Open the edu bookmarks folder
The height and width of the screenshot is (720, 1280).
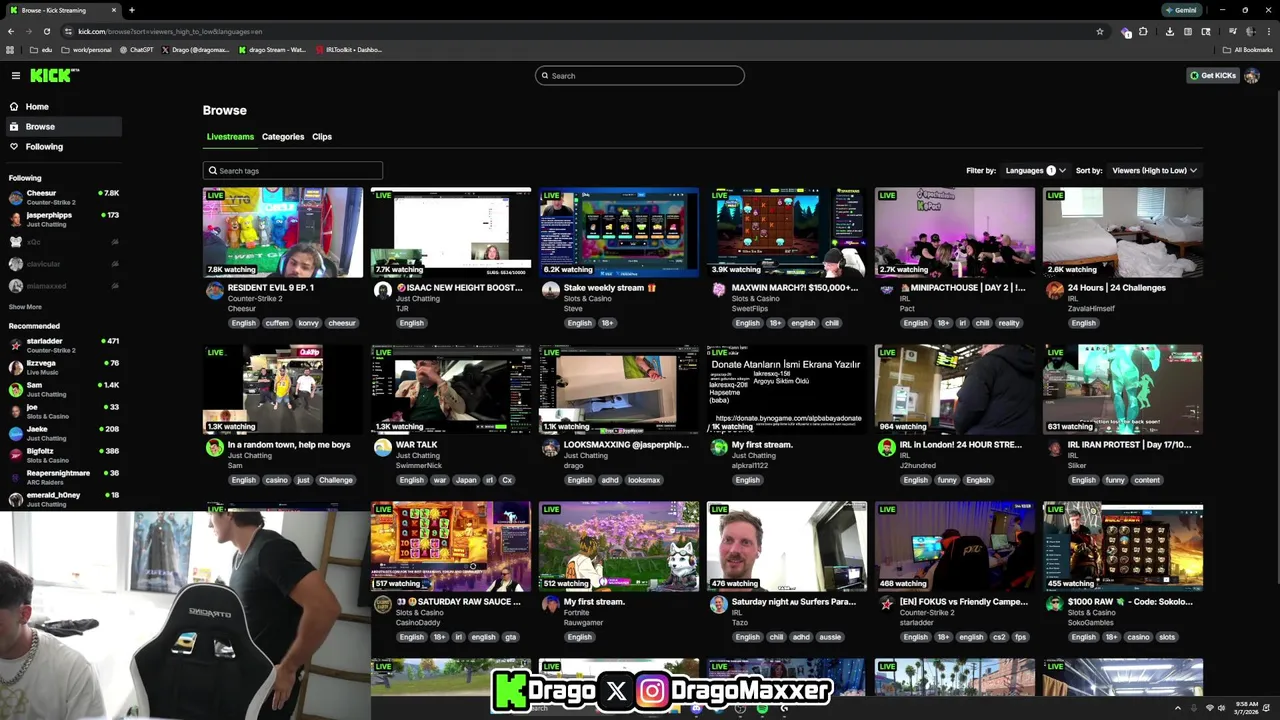click(x=41, y=49)
